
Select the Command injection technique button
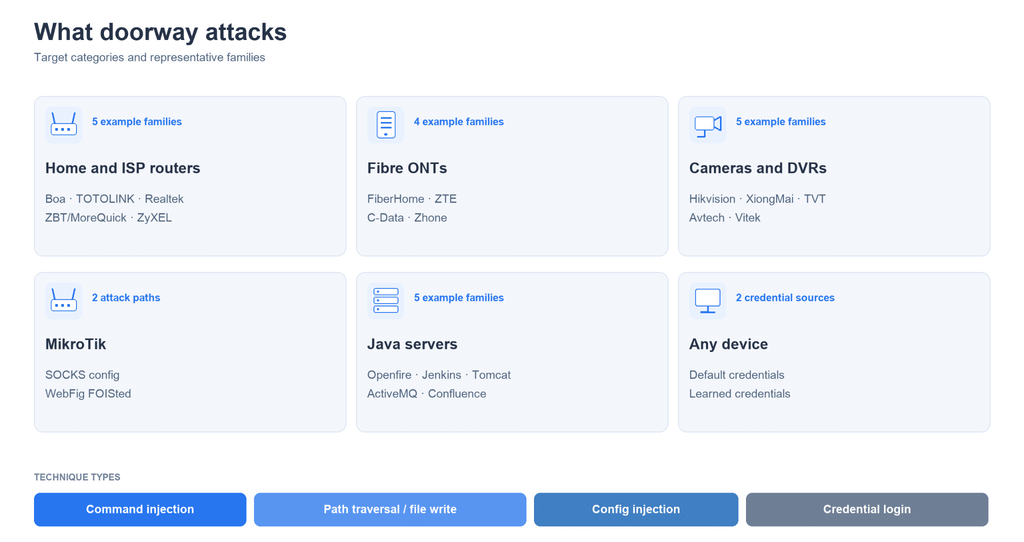click(x=140, y=509)
